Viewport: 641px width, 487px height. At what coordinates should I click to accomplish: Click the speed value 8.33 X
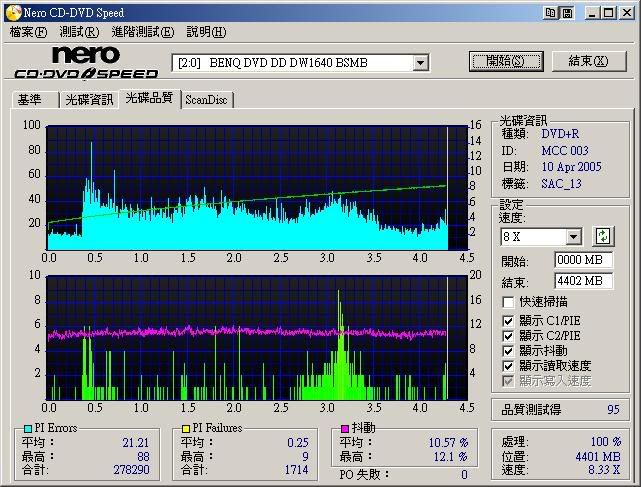click(x=604, y=469)
